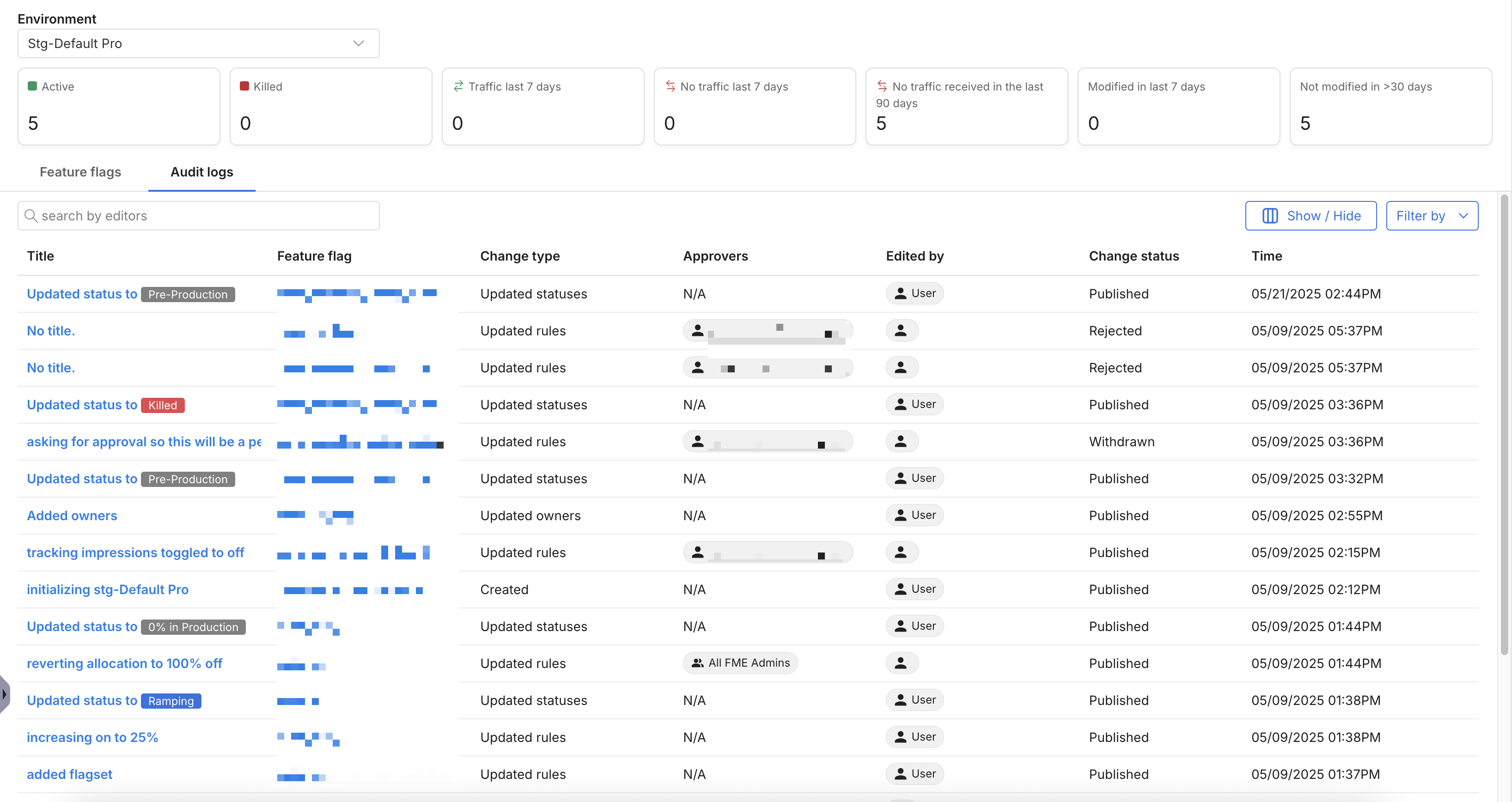Click the User chip on the Added owners row
Image resolution: width=1512 pixels, height=802 pixels.
[915, 515]
